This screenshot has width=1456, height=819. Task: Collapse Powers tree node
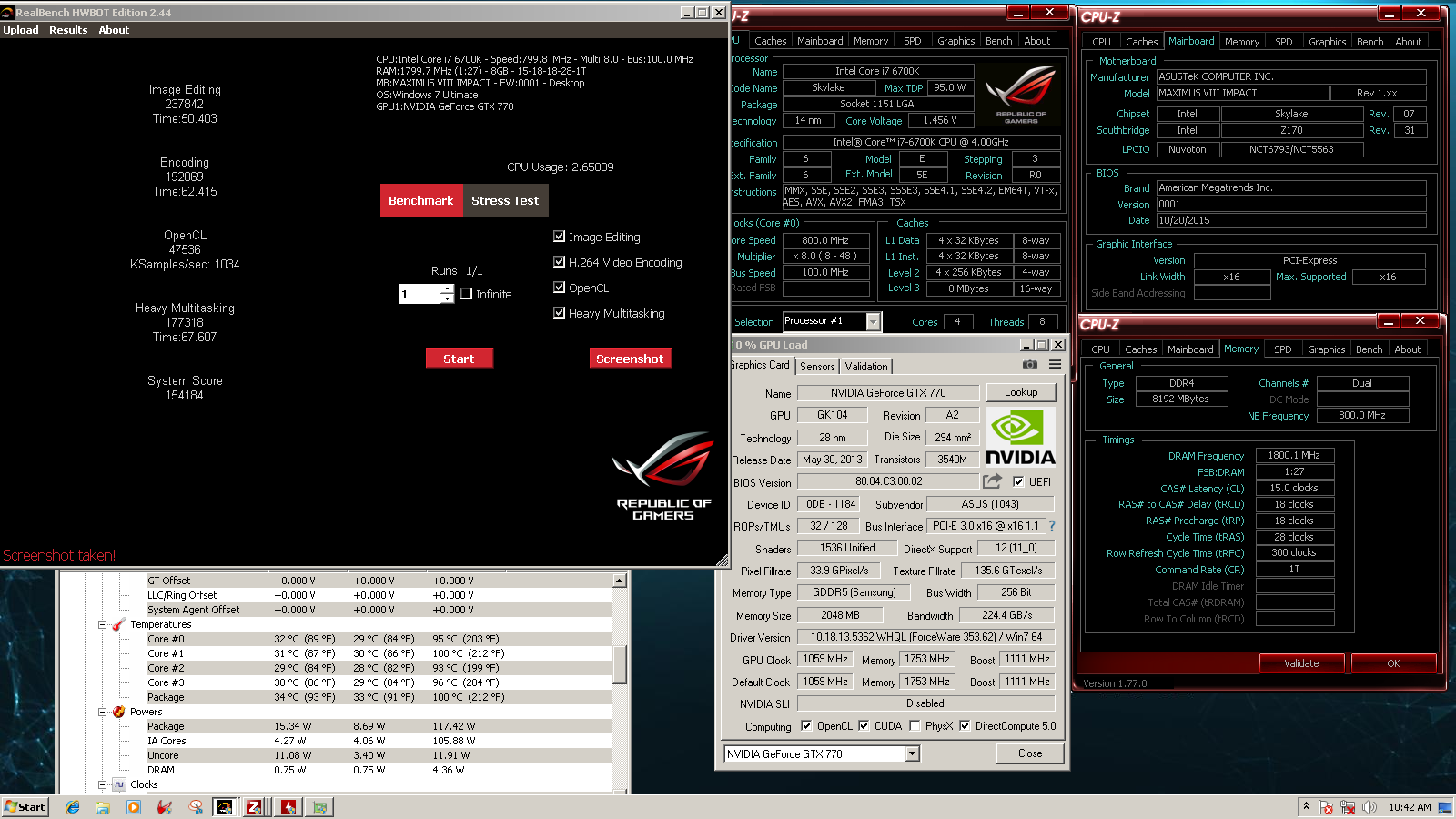click(x=103, y=712)
